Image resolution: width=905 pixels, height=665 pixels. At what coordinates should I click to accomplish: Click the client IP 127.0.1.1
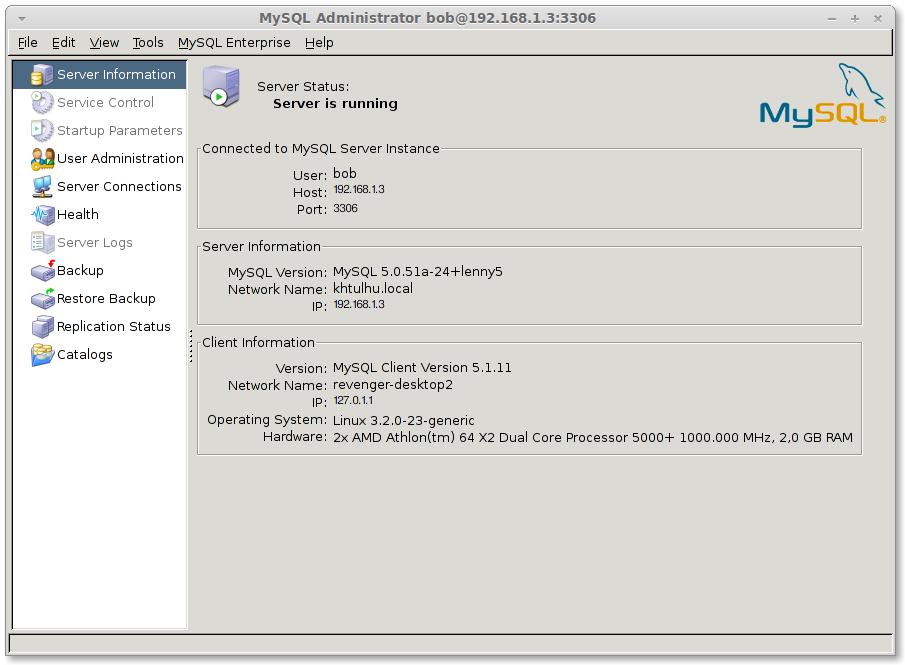[353, 401]
